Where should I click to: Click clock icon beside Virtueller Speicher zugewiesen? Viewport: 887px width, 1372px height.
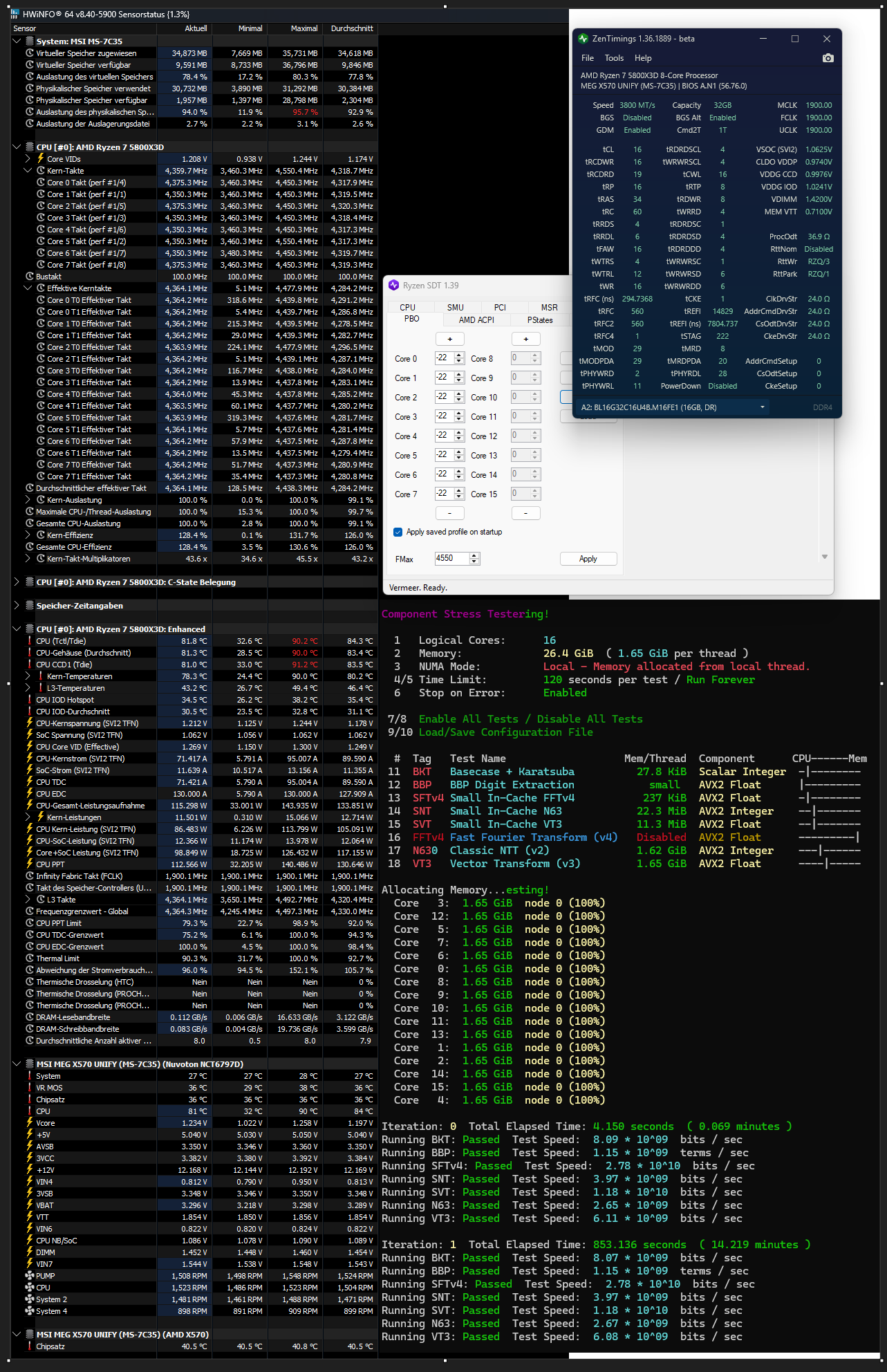[x=30, y=53]
